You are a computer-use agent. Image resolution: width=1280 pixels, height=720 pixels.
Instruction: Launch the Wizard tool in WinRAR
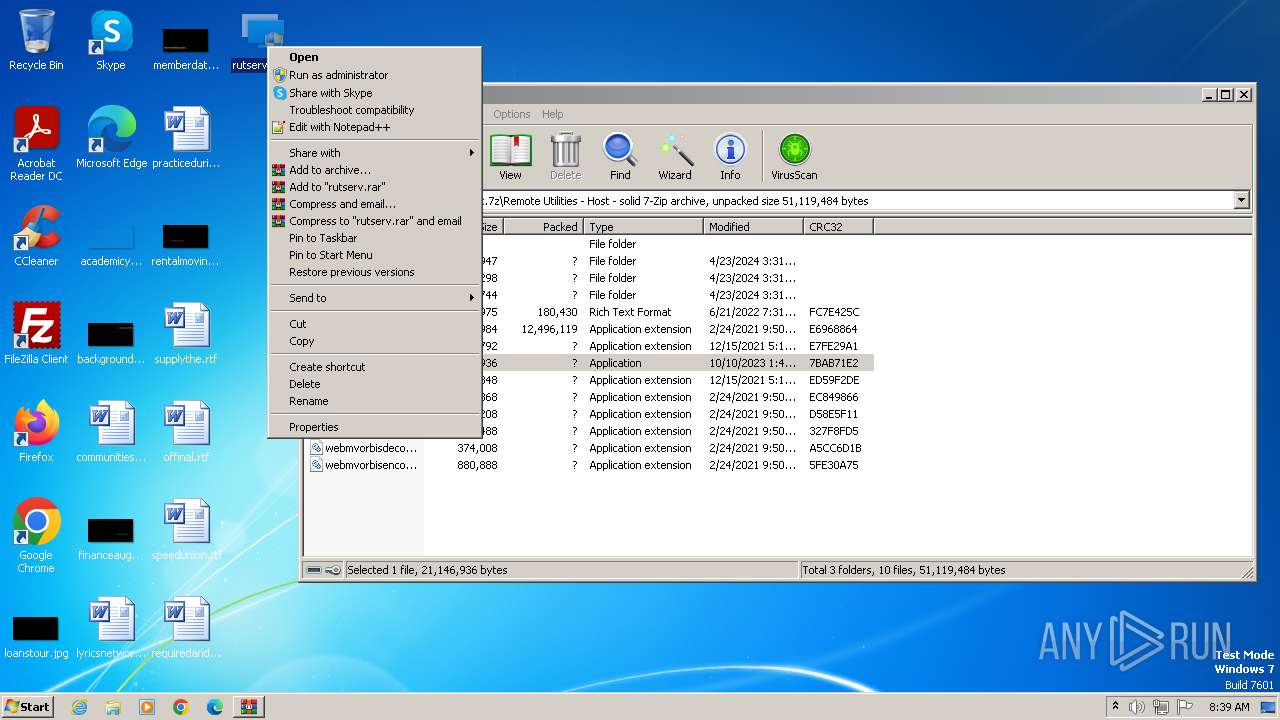point(675,157)
